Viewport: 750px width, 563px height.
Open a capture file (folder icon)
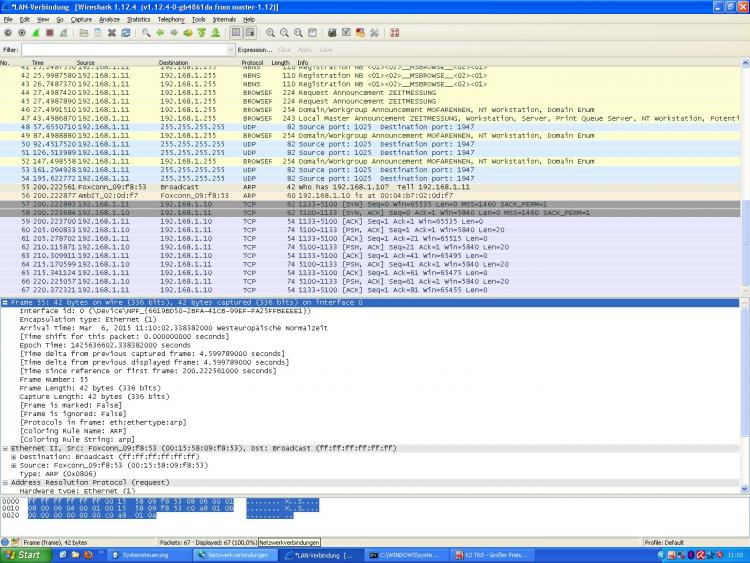point(84,33)
